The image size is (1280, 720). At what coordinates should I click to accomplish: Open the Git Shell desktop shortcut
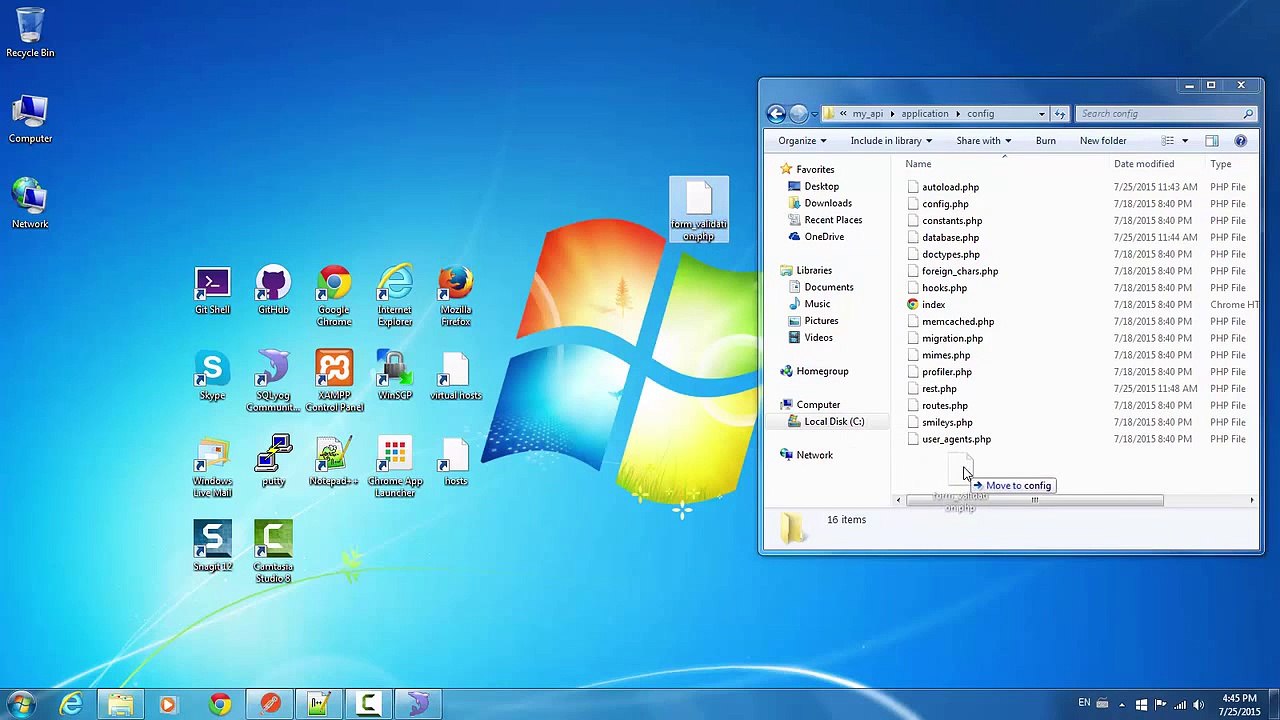pyautogui.click(x=212, y=291)
